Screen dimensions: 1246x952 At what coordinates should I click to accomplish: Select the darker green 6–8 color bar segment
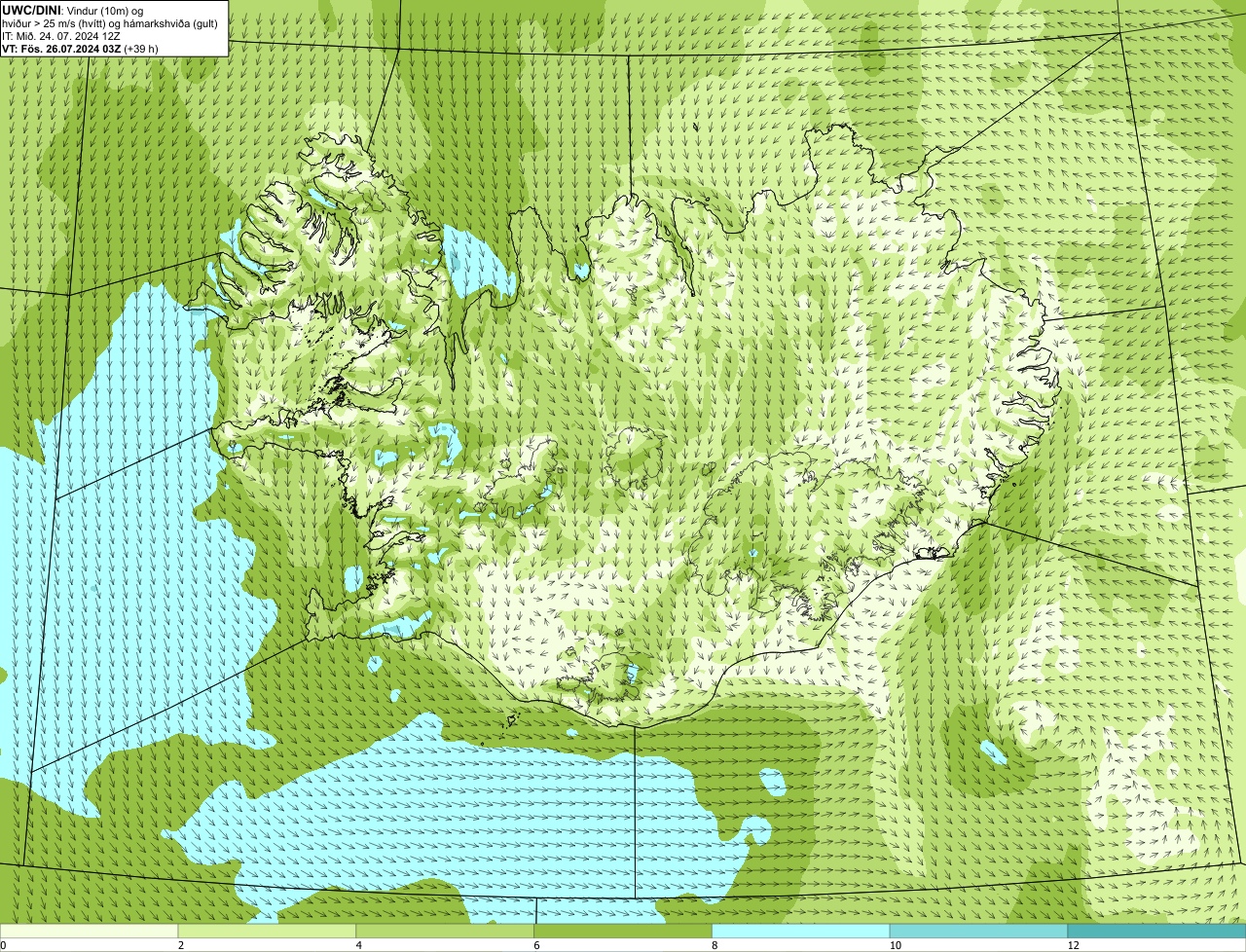(623, 931)
